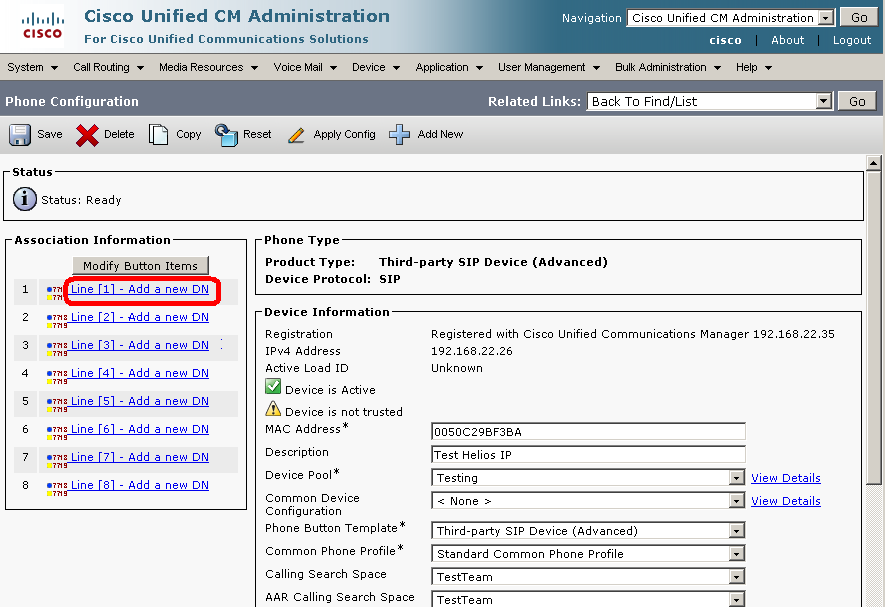The height and width of the screenshot is (607, 885).
Task: Click the Reset phone icon
Action: 226,135
